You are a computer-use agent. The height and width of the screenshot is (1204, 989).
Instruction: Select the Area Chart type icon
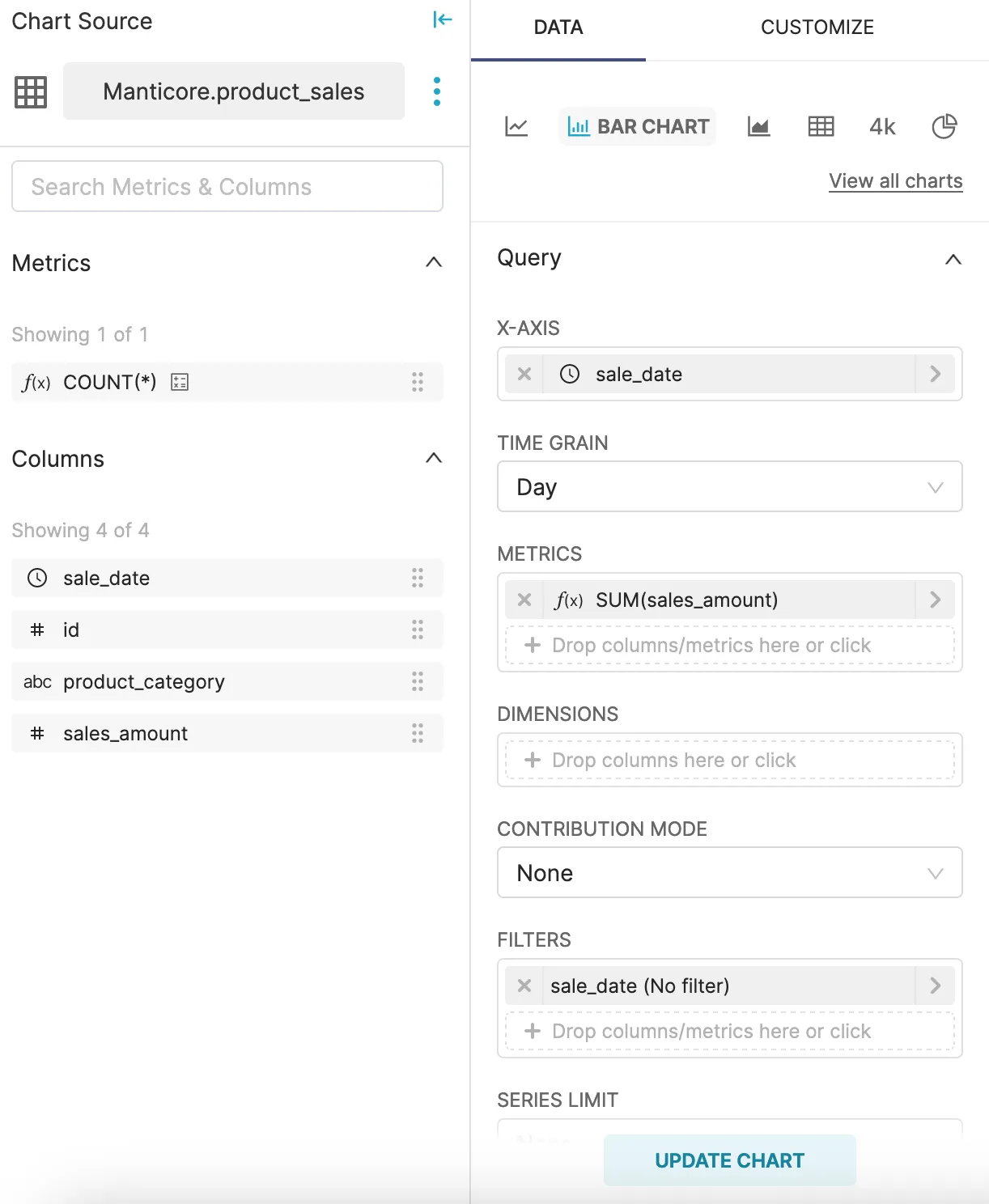pyautogui.click(x=758, y=126)
